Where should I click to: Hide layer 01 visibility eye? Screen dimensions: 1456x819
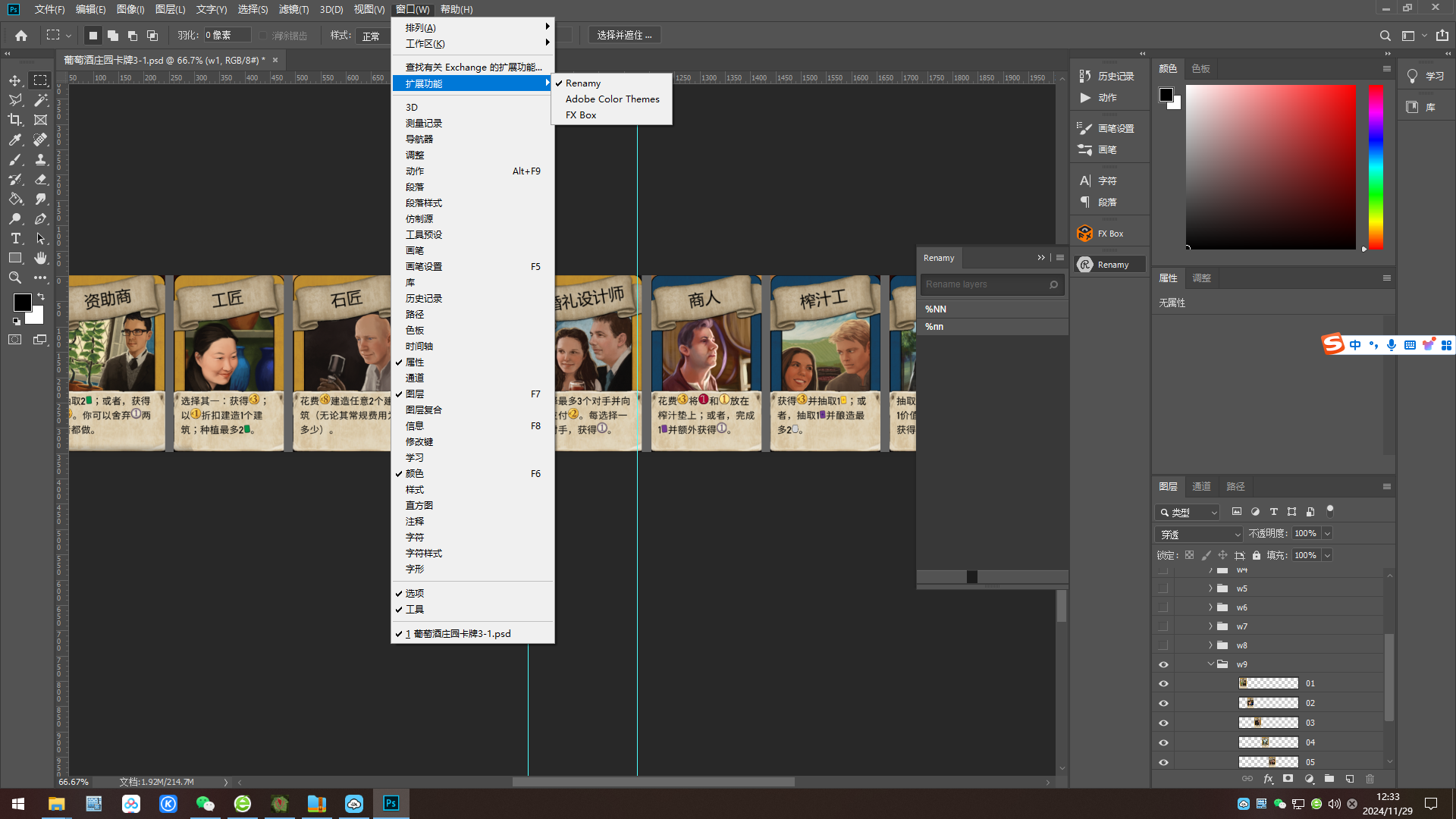click(x=1163, y=683)
